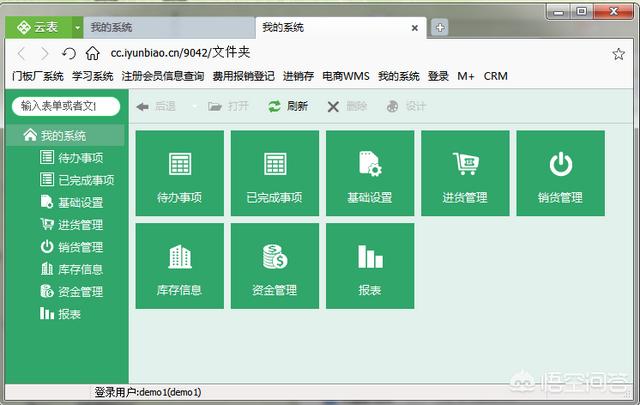
Task: Open M+ bookmark
Action: pyautogui.click(x=466, y=76)
